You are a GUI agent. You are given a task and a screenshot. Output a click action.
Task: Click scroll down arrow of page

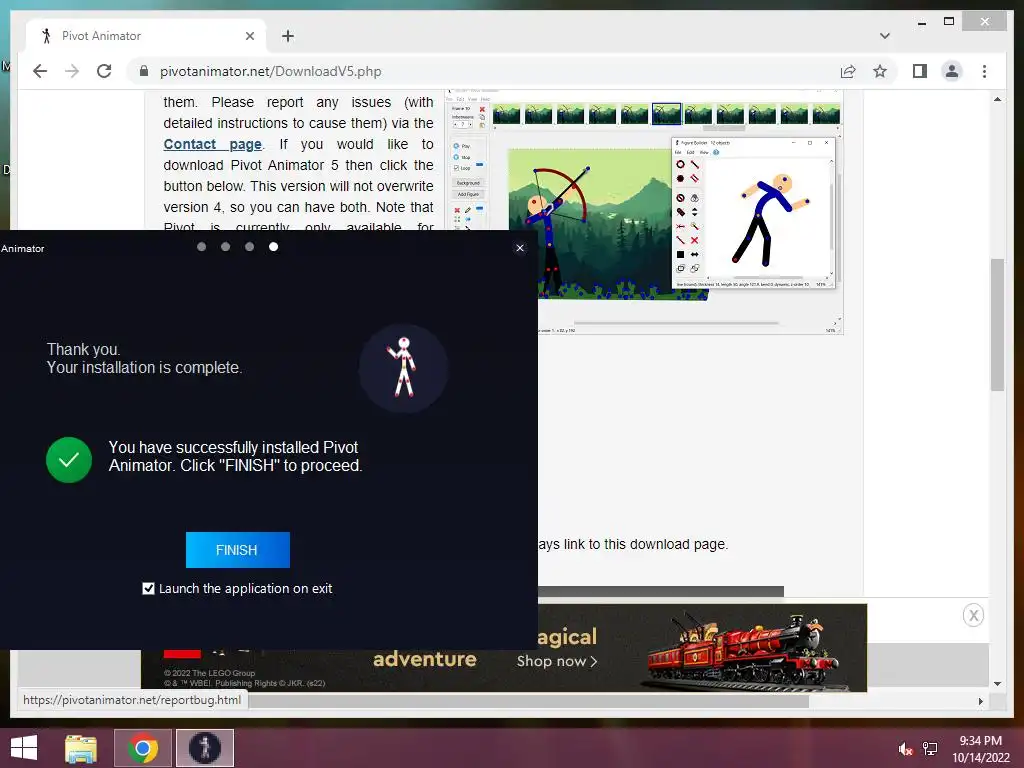click(997, 684)
